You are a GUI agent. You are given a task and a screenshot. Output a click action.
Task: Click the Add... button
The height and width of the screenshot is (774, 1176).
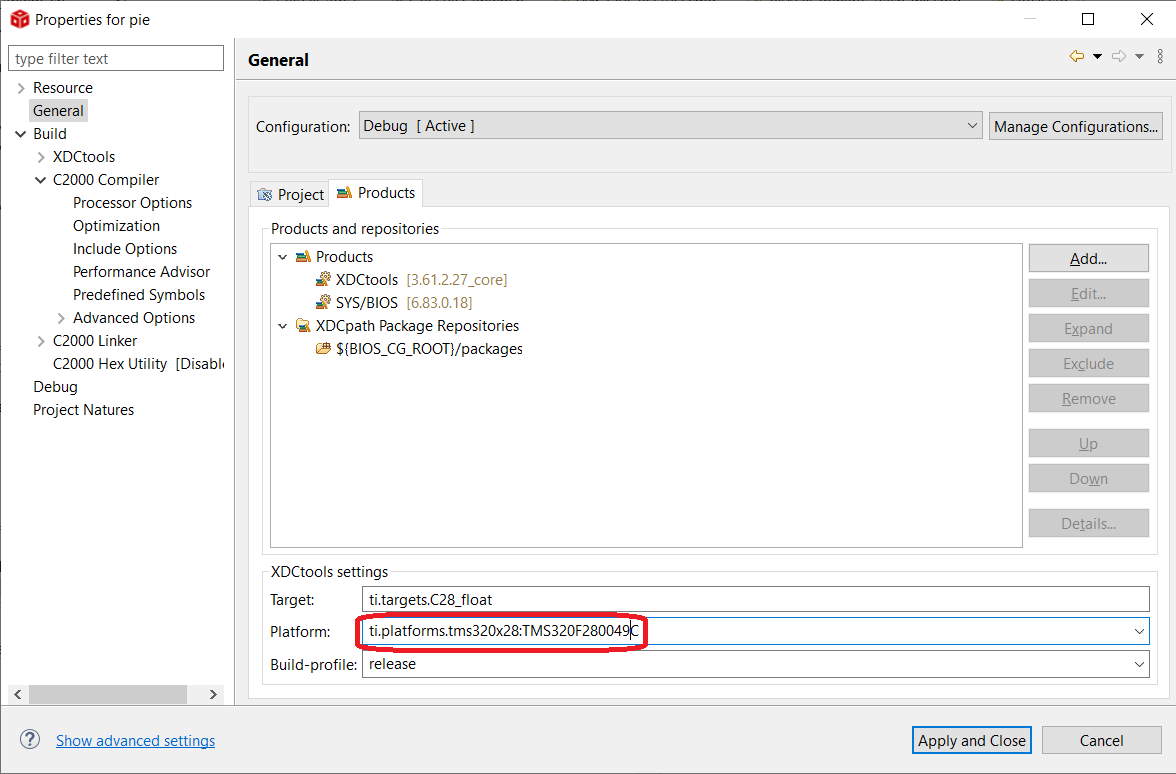click(x=1088, y=259)
